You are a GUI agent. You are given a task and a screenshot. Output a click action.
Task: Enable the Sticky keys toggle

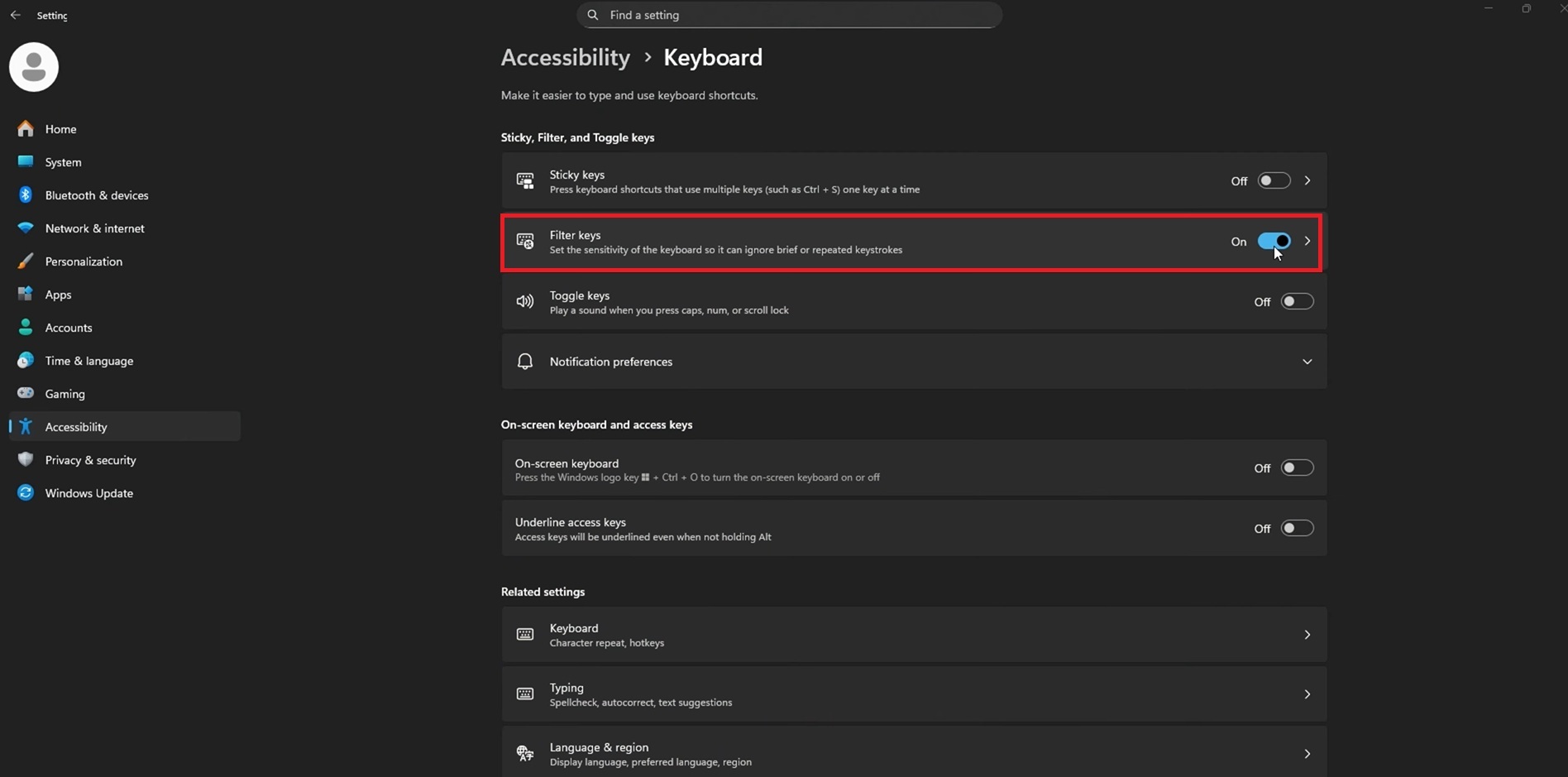tap(1274, 180)
